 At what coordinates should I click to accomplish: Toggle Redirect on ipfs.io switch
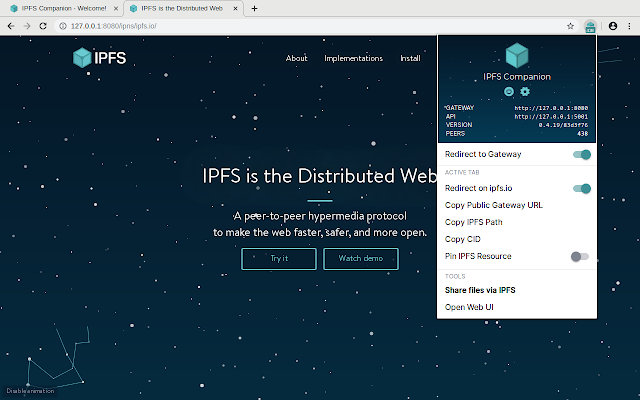pos(582,188)
